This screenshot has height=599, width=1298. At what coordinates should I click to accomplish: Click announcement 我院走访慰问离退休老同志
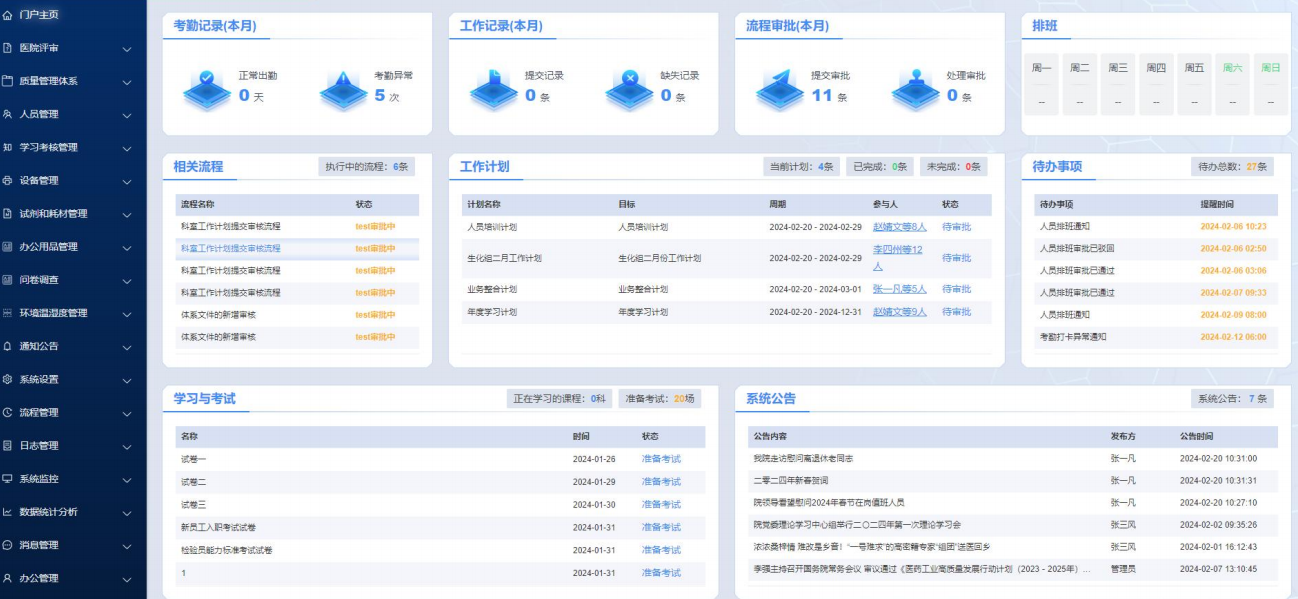click(803, 459)
